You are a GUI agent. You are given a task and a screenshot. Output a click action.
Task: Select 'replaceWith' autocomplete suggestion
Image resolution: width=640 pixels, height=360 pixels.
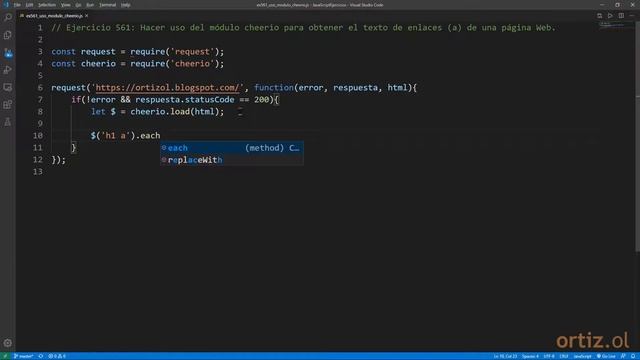pyautogui.click(x=231, y=160)
